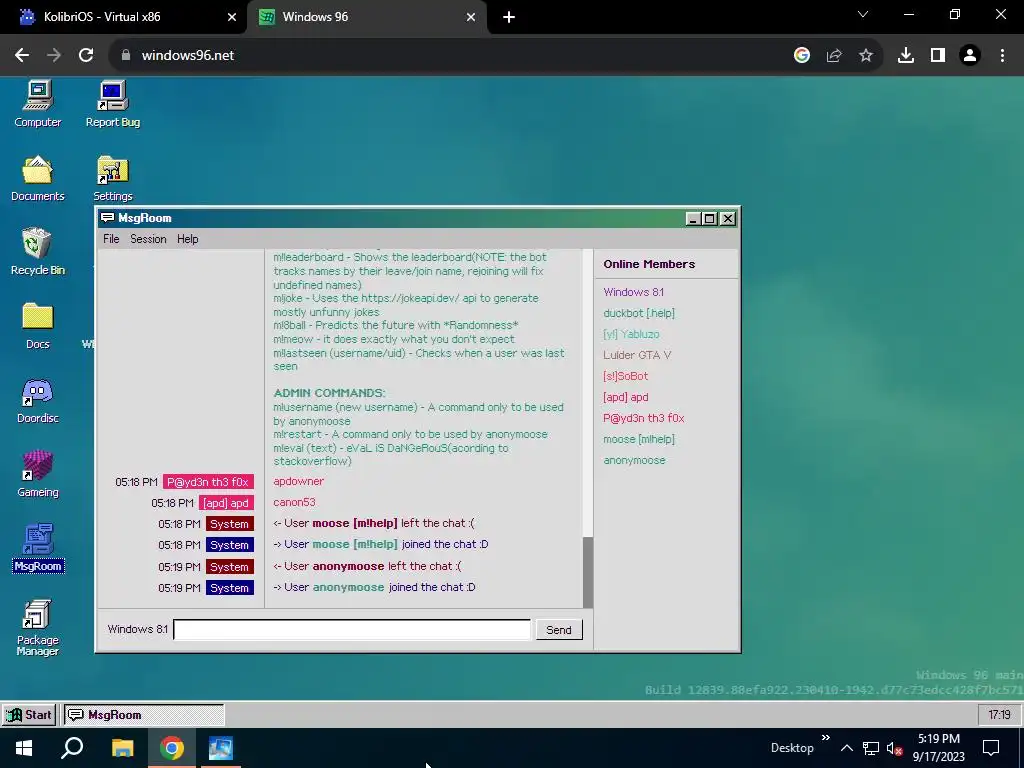Click the Chrome taskbar icon
This screenshot has width=1024, height=768.
pos(172,748)
